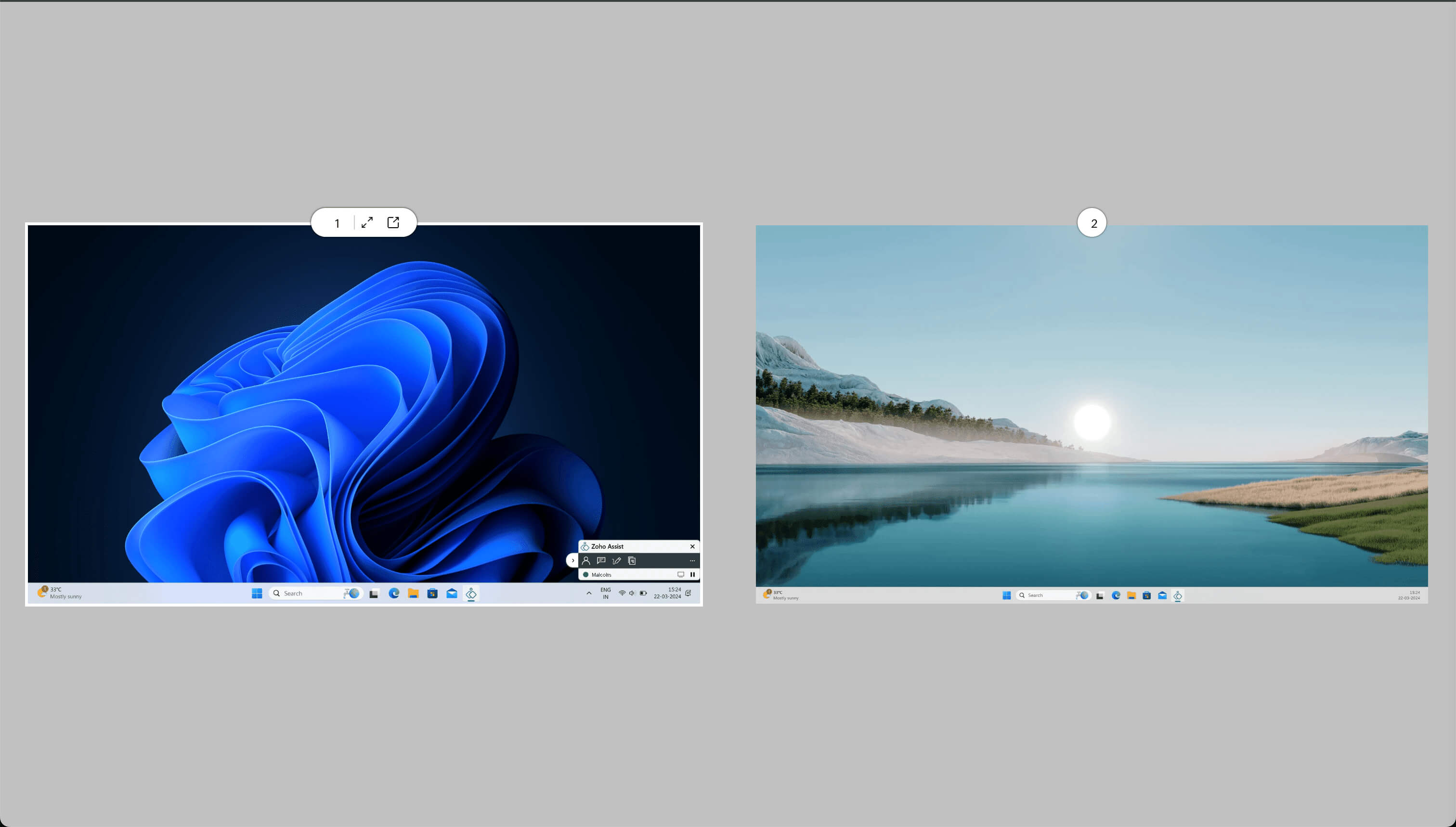
Task: Select the monitor 1 number label
Action: coord(337,223)
